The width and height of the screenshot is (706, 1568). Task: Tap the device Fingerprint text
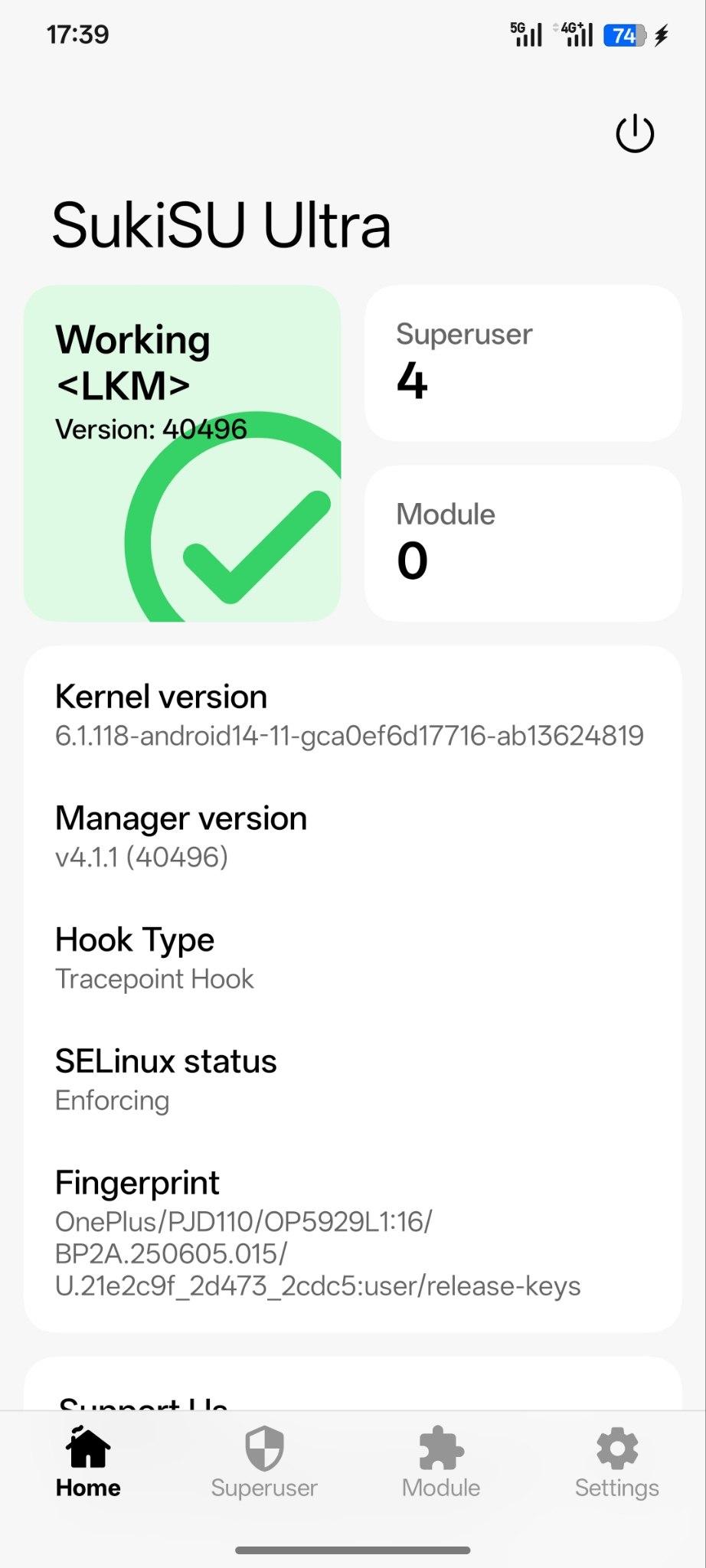[318, 1253]
